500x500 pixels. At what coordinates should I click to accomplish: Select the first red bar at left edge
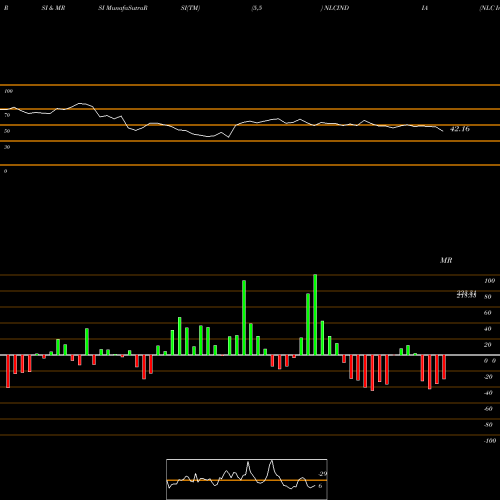[8, 371]
